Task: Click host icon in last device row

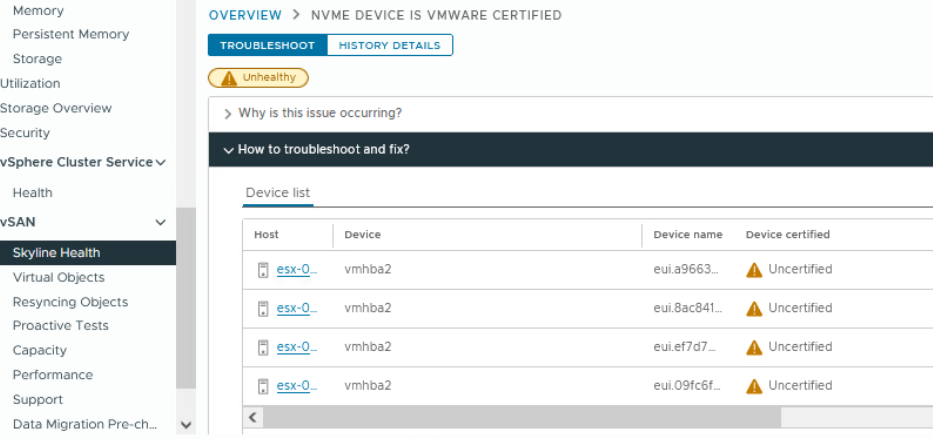Action: (x=263, y=386)
